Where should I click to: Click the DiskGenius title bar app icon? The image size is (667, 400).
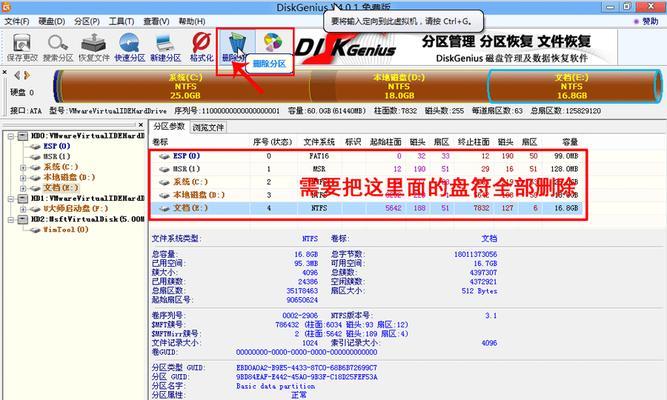coord(6,7)
